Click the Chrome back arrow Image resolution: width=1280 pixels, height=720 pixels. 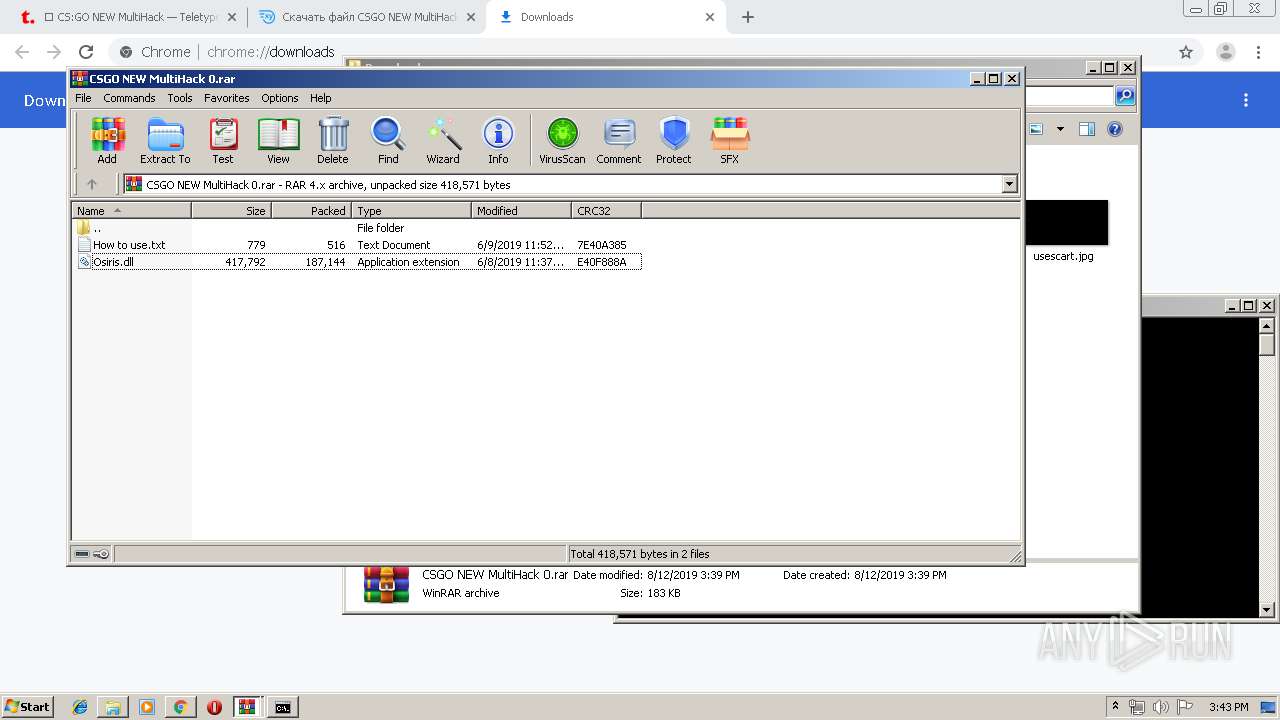tap(22, 52)
